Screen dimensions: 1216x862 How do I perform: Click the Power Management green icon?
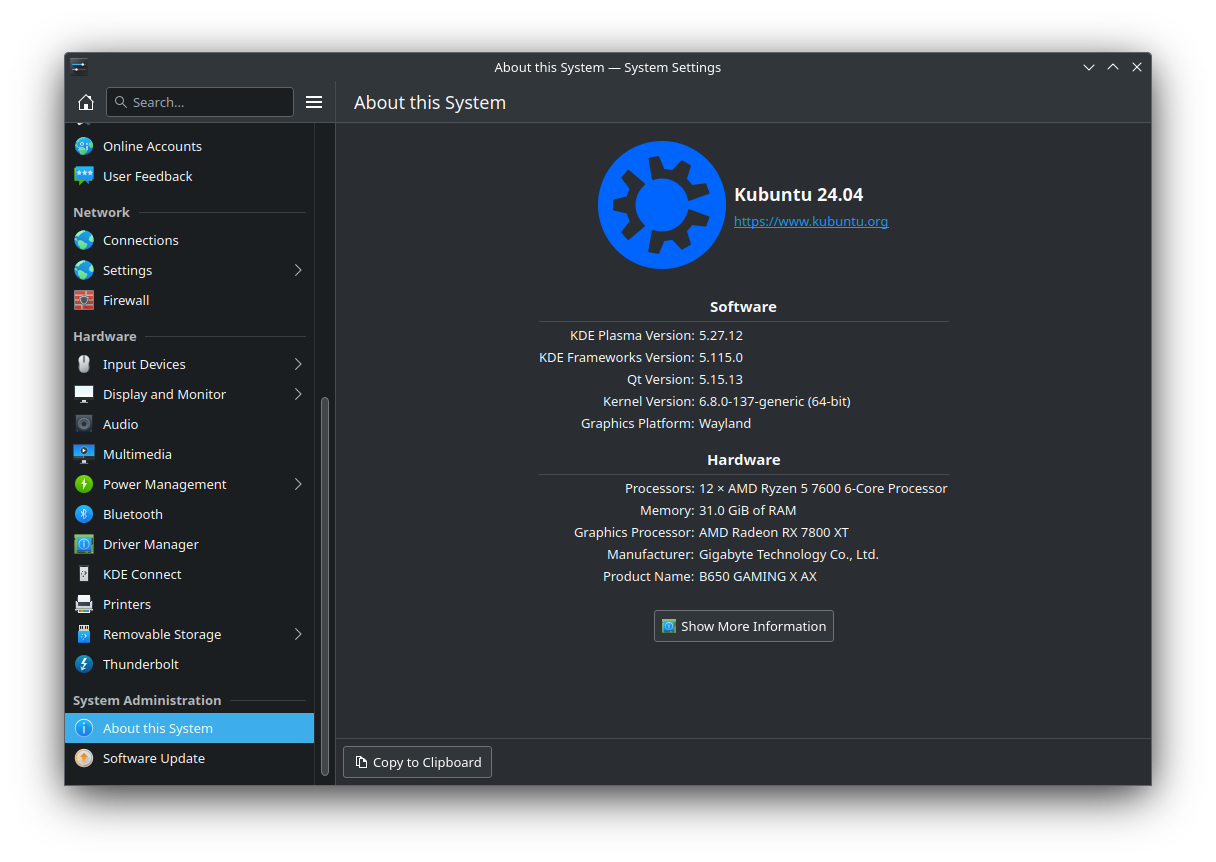tap(84, 484)
